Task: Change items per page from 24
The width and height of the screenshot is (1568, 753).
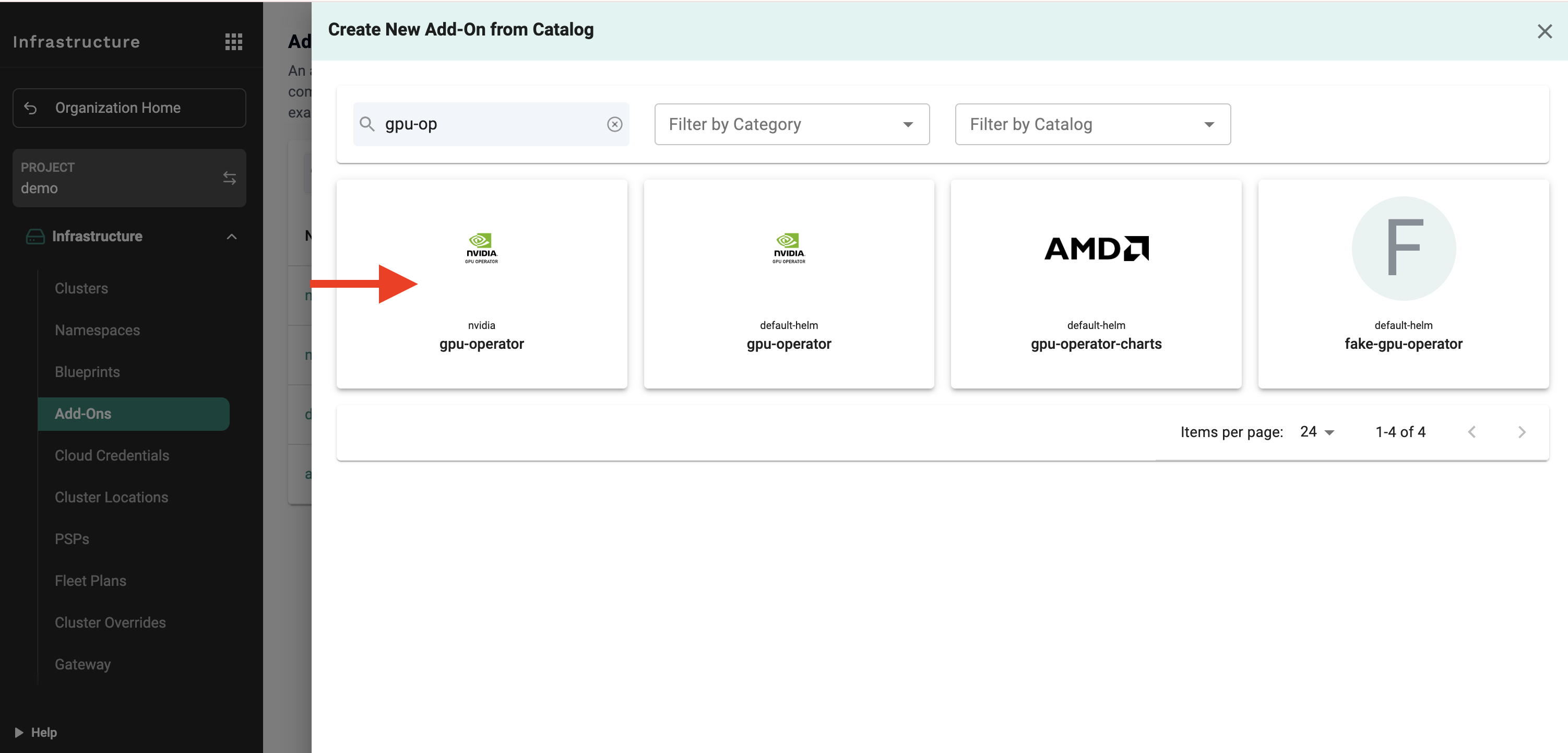Action: point(1316,432)
